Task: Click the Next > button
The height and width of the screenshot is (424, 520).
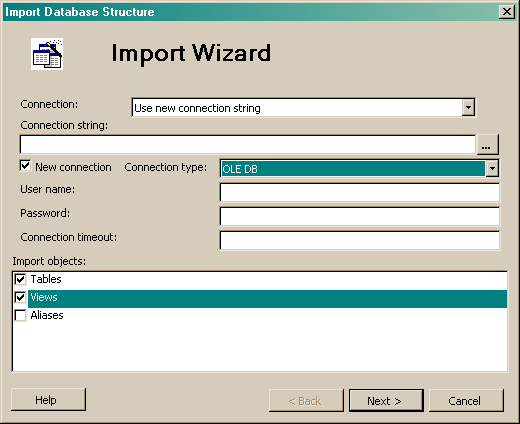Action: tap(386, 400)
